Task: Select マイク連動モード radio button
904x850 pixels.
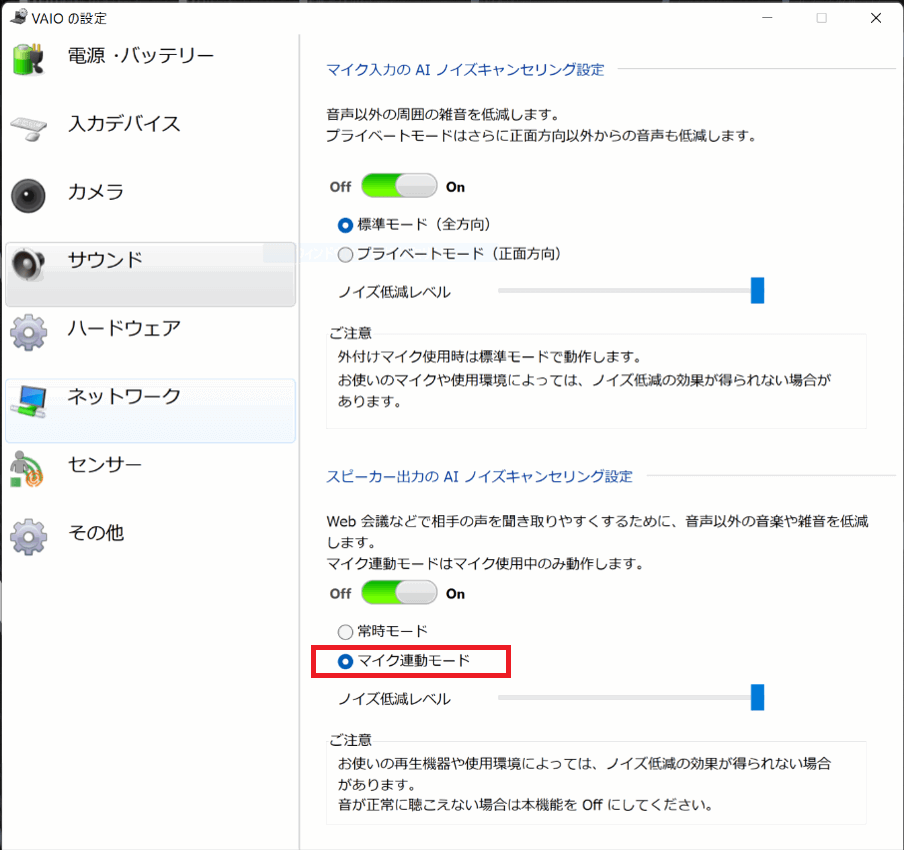Action: pyautogui.click(x=345, y=661)
